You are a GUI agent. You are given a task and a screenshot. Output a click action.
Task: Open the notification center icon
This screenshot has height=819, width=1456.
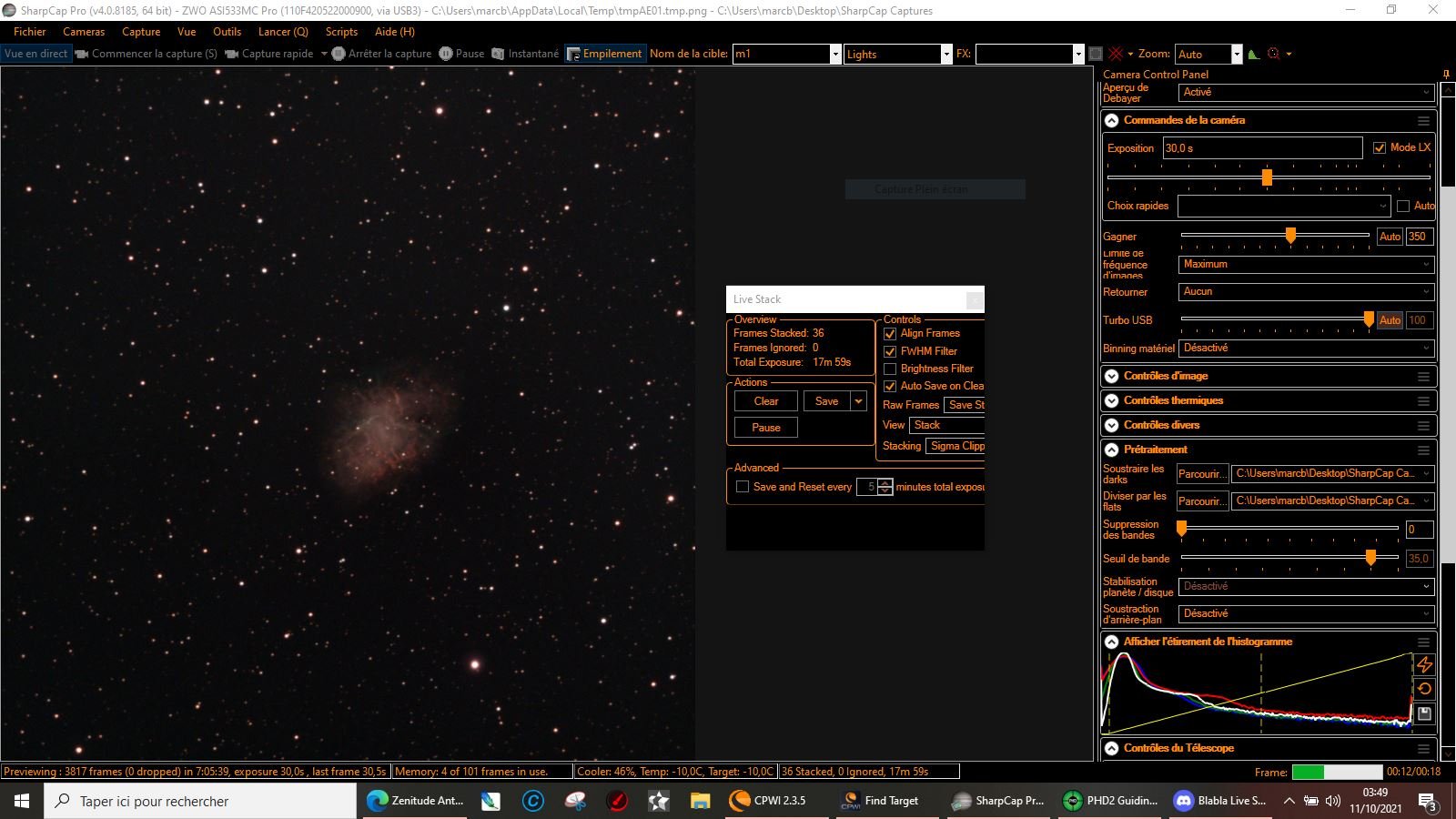point(1428,801)
